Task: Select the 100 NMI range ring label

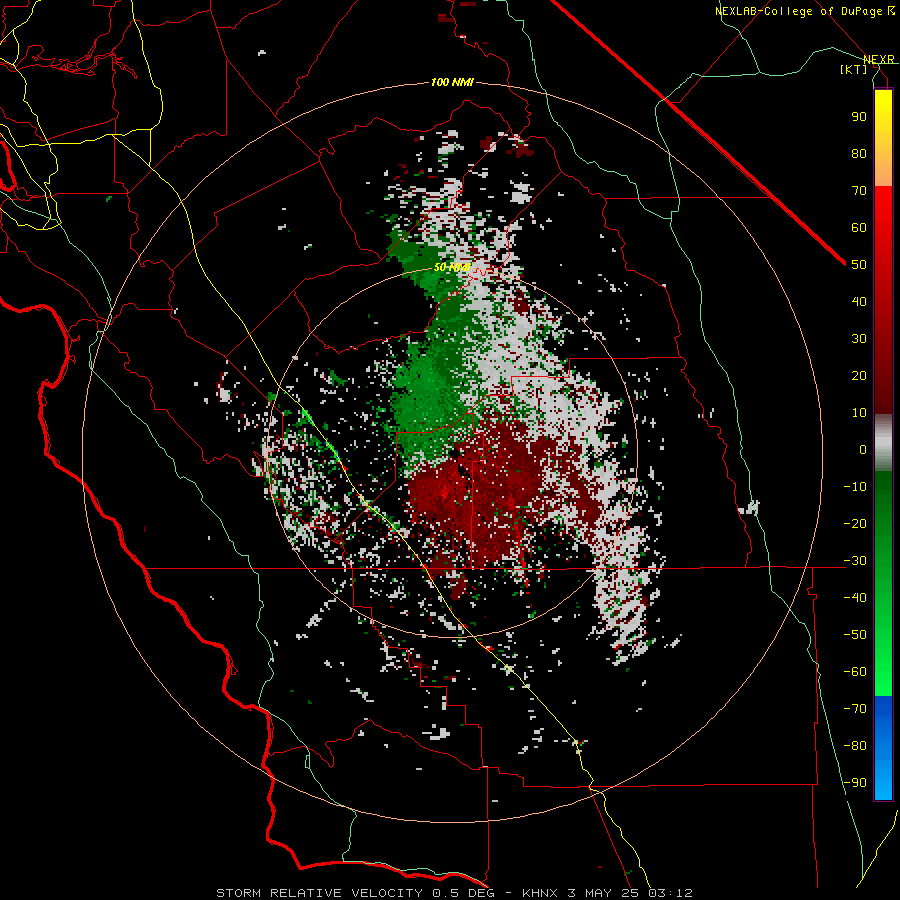Action: 452,82
